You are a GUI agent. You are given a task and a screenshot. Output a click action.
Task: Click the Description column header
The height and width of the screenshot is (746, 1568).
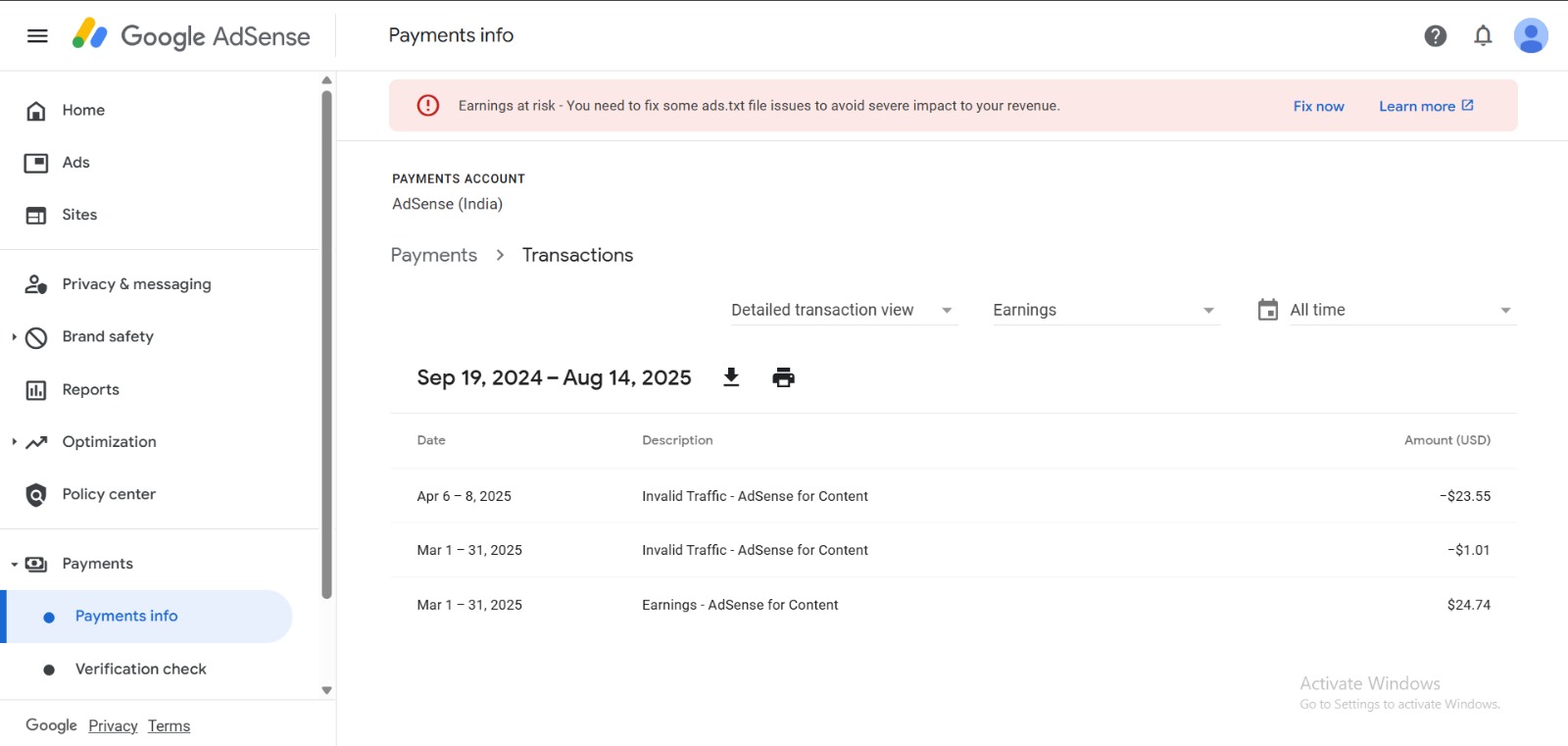(x=677, y=440)
